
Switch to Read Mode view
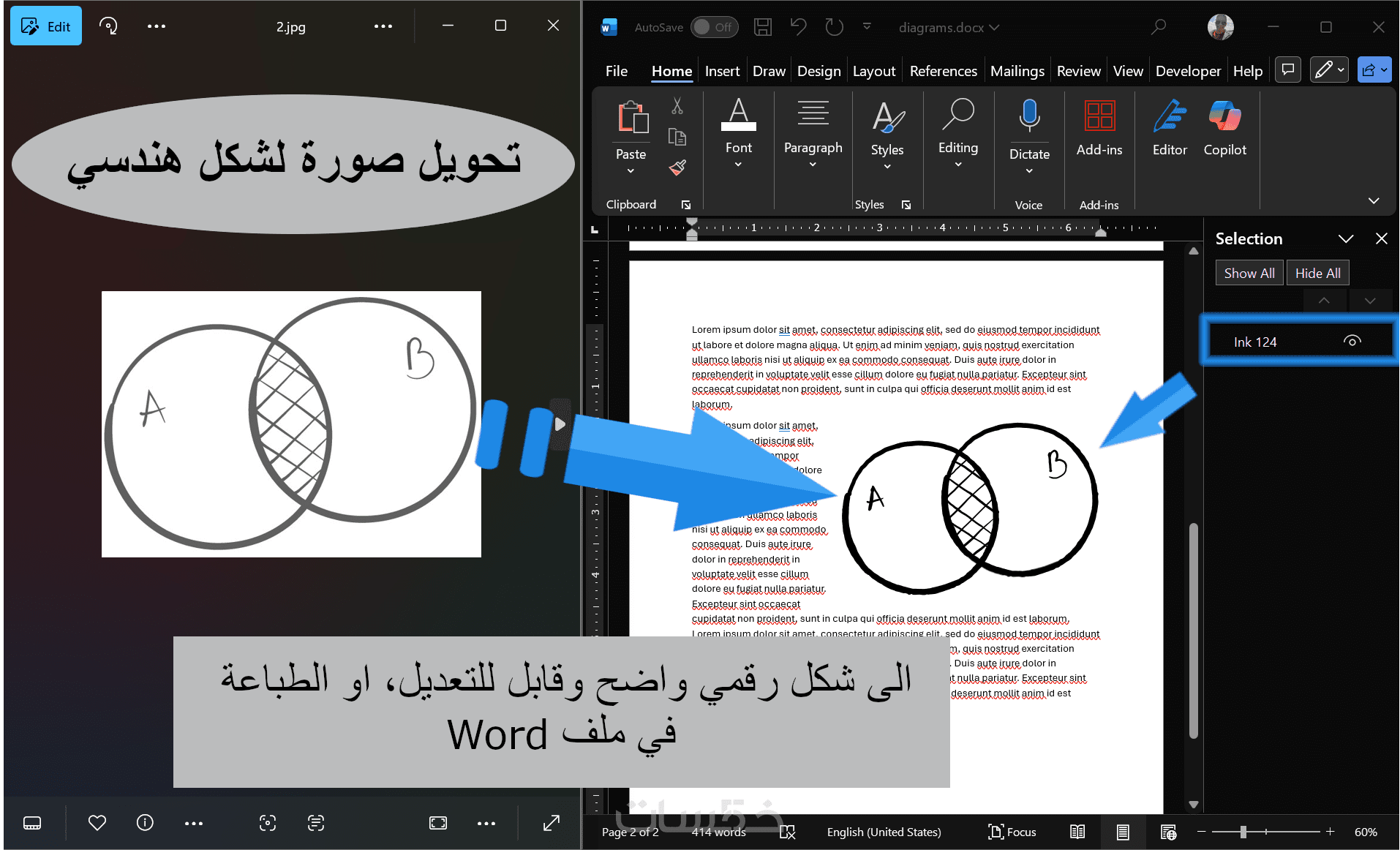(1077, 832)
